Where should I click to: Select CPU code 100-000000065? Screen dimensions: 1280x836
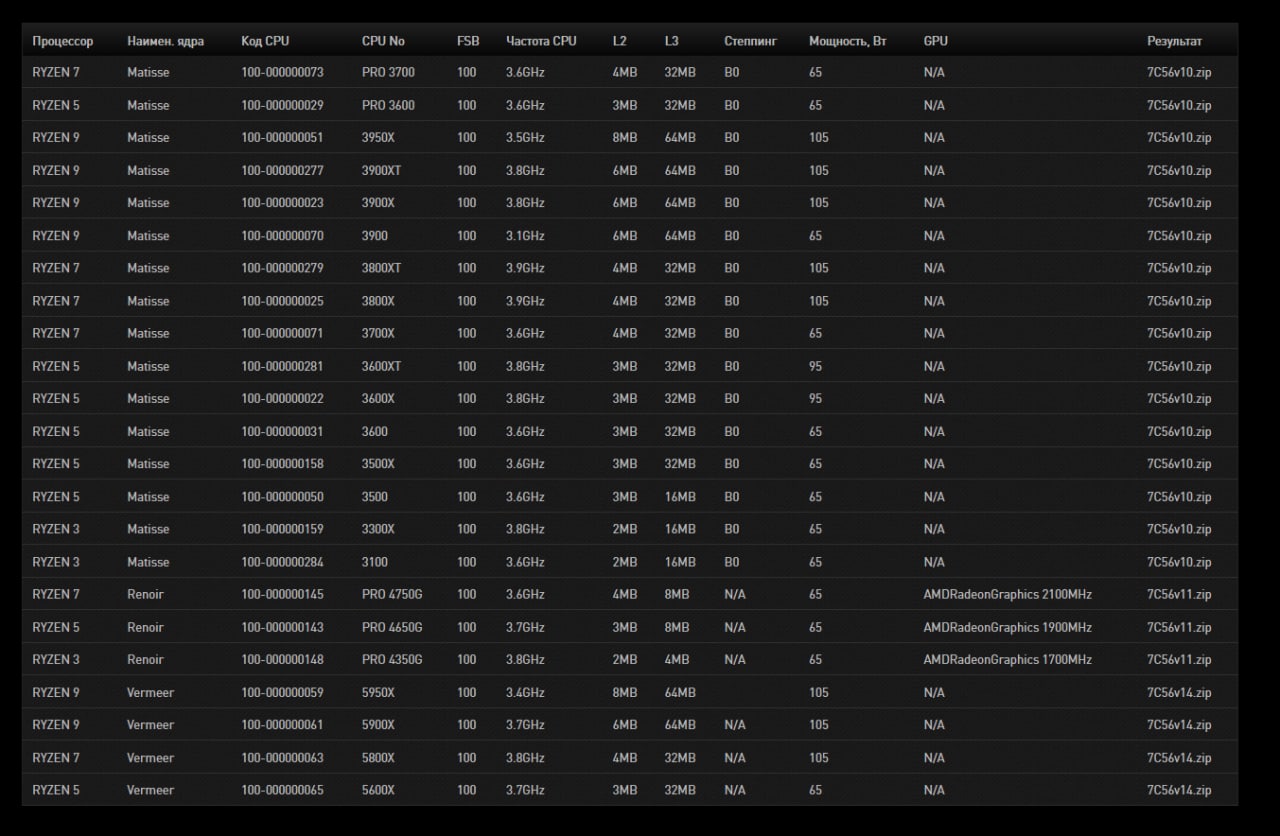tap(282, 790)
